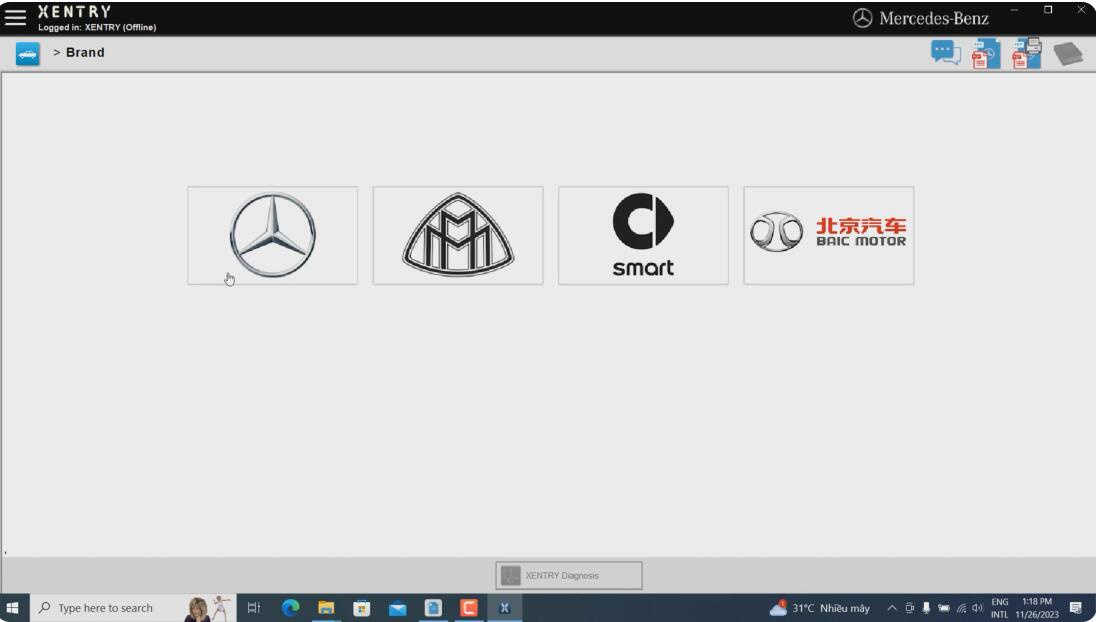The width and height of the screenshot is (1096, 622).
Task: Open File Explorer from taskbar
Action: [326, 608]
